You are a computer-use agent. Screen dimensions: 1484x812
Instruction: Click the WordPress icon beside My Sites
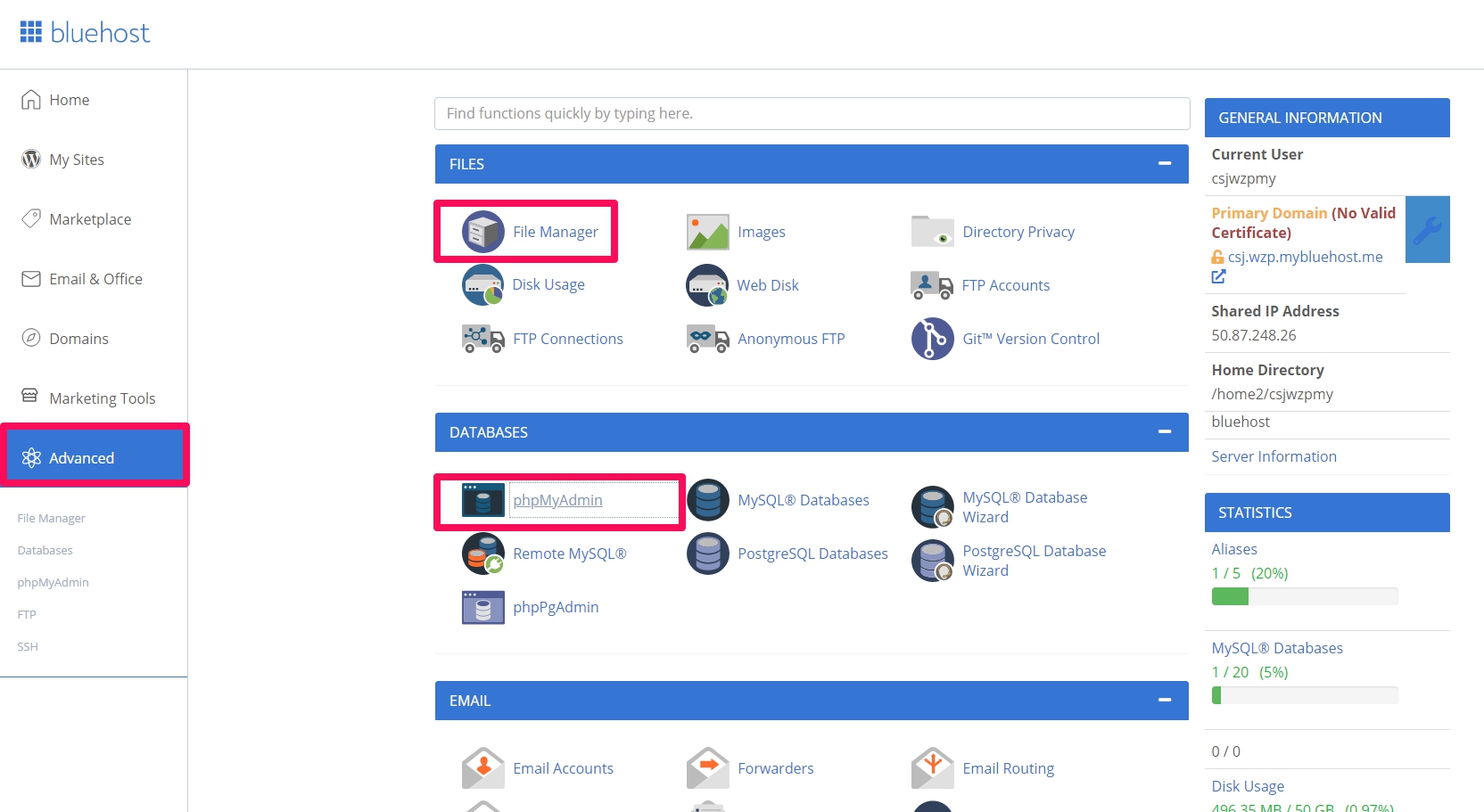coord(31,160)
